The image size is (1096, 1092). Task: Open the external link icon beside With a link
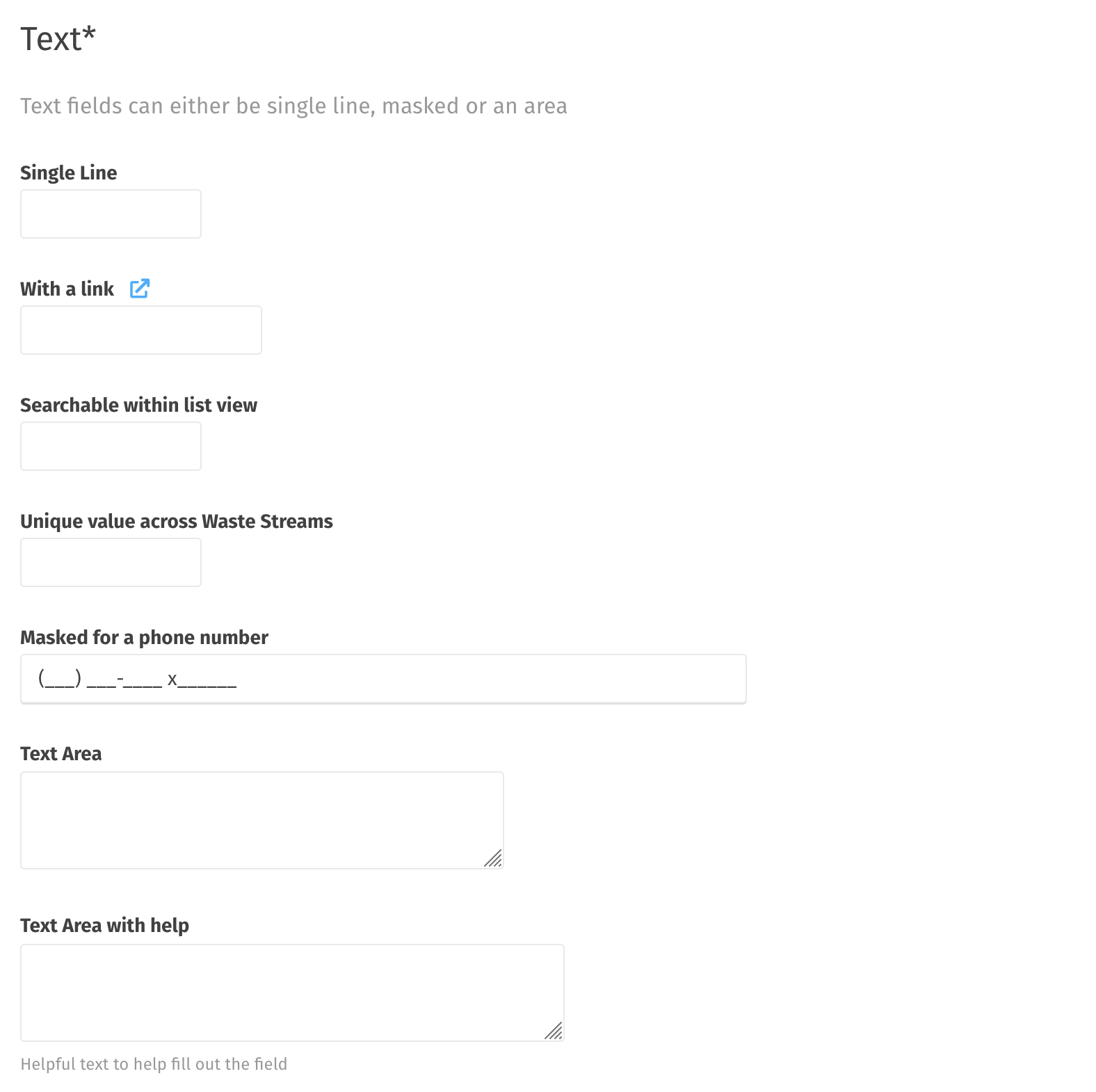tap(140, 288)
